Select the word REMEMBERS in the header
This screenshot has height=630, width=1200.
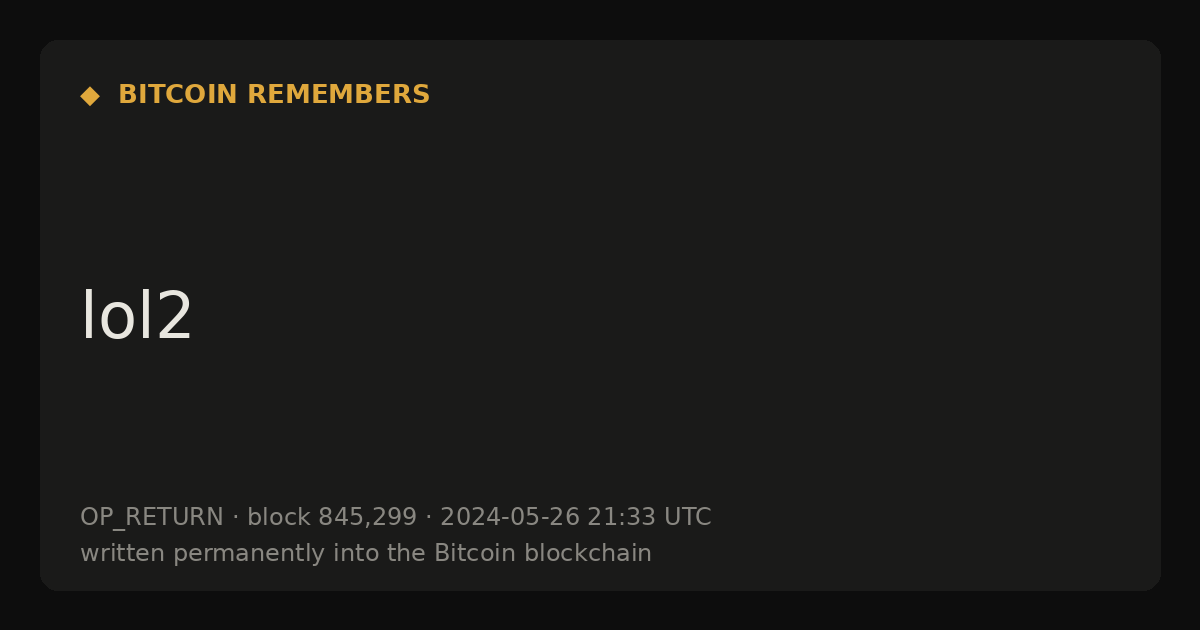coord(338,95)
